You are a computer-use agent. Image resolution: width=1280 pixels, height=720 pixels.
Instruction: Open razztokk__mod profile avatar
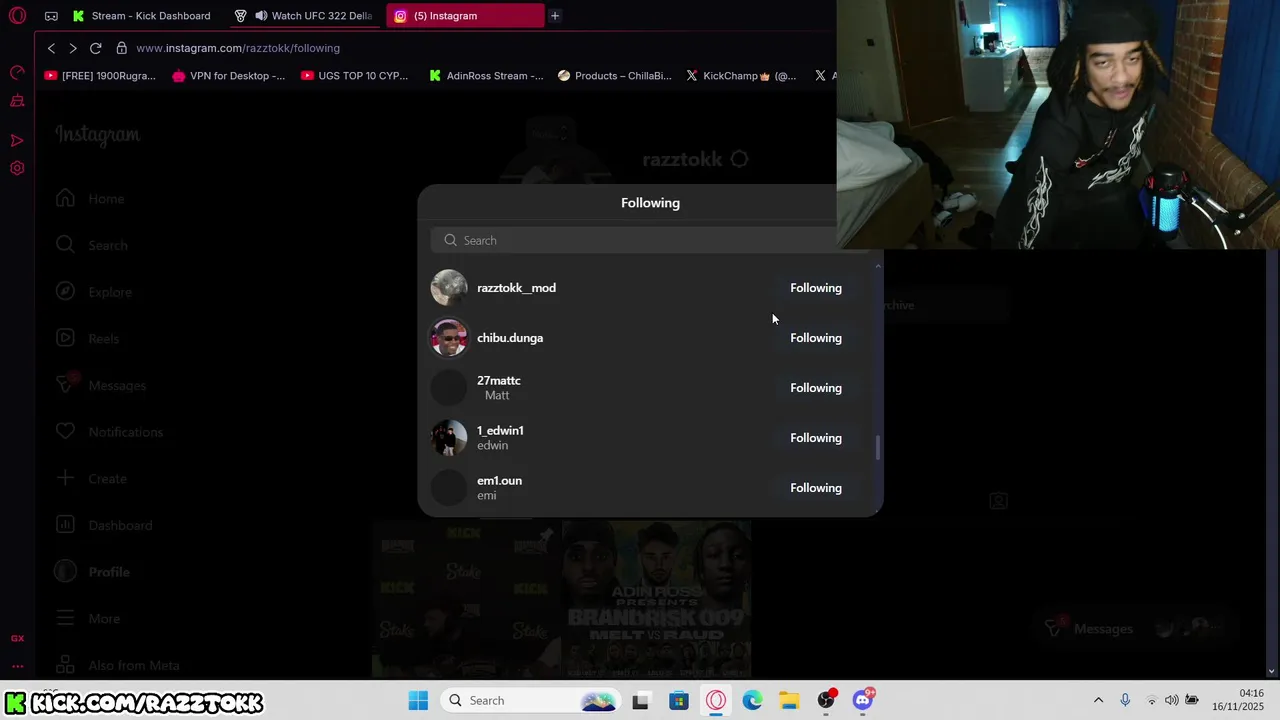pyautogui.click(x=449, y=288)
